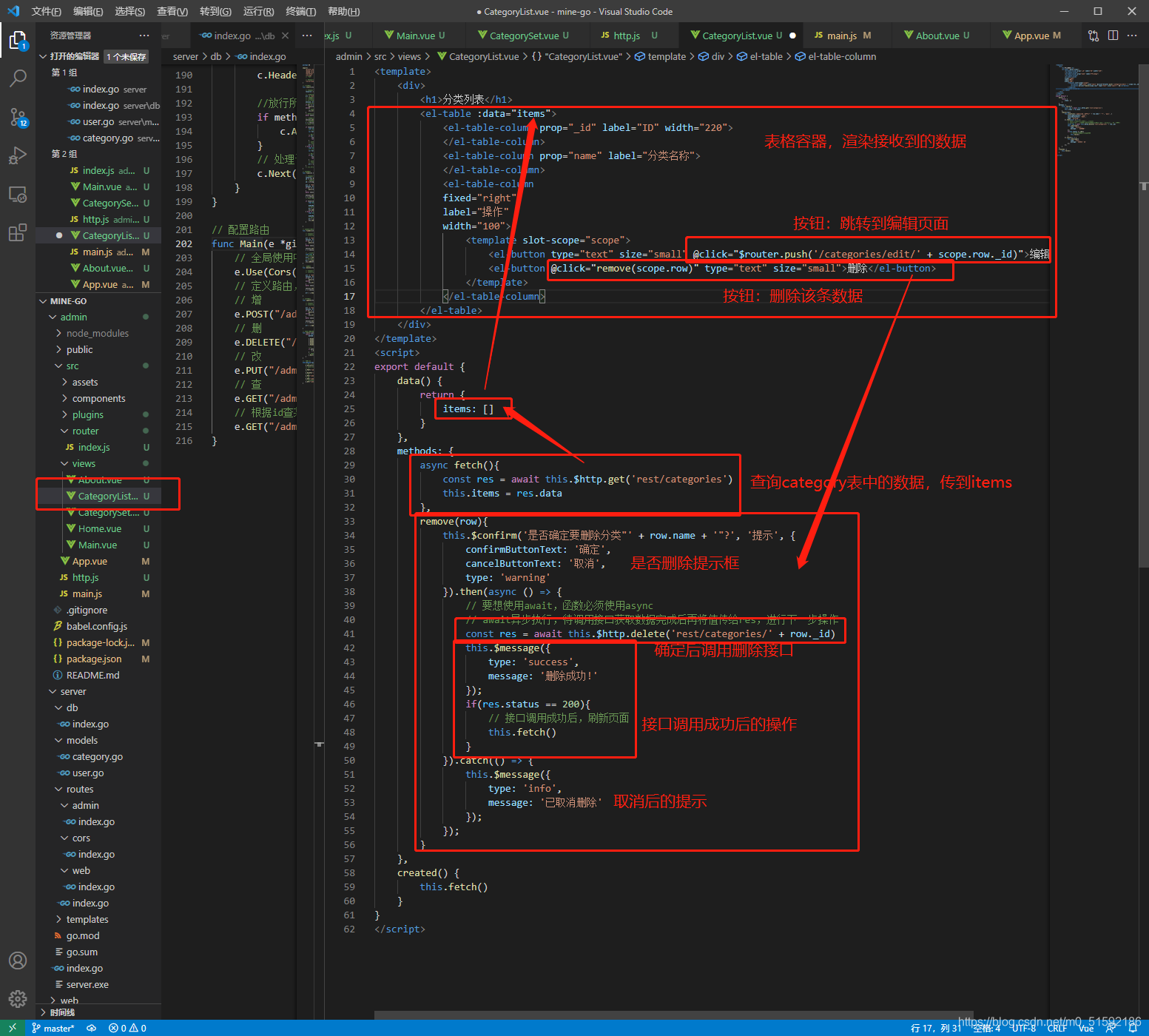The width and height of the screenshot is (1149, 1036).
Task: Open explorer panel more actions menu
Action: click(x=144, y=36)
